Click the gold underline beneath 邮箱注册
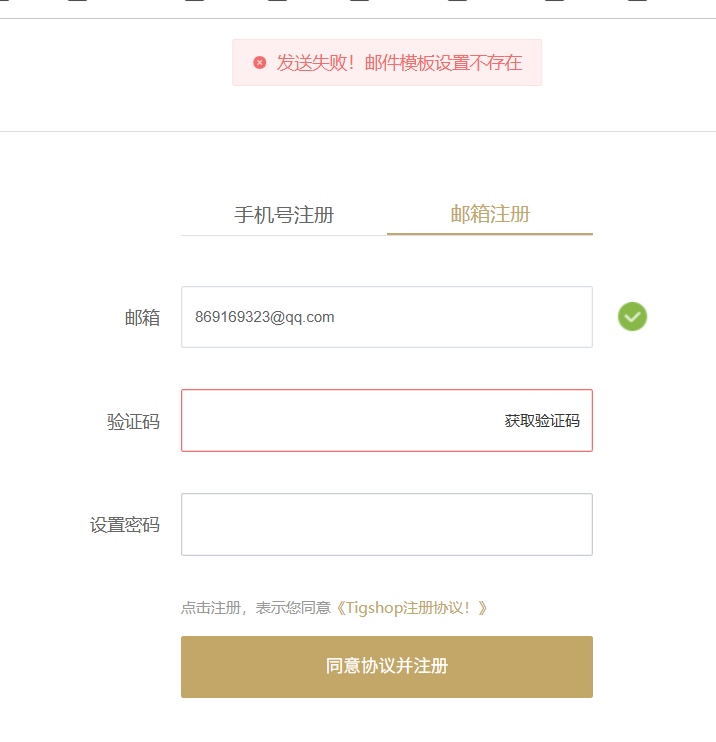 pyautogui.click(x=490, y=234)
